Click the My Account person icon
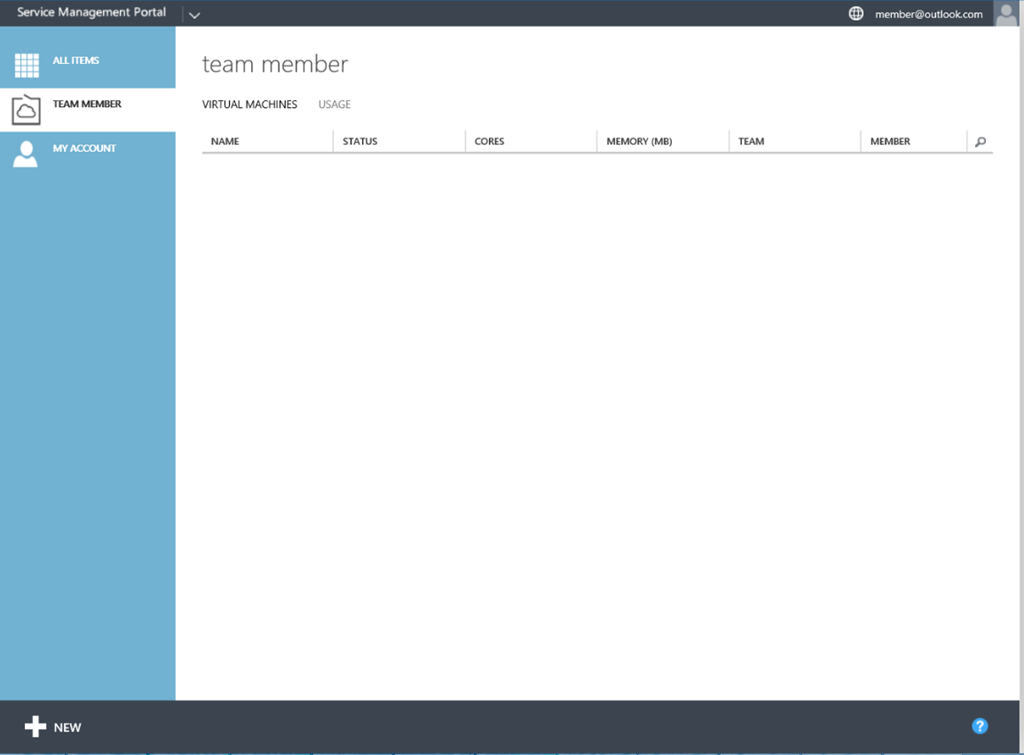This screenshot has width=1024, height=755. (x=27, y=154)
